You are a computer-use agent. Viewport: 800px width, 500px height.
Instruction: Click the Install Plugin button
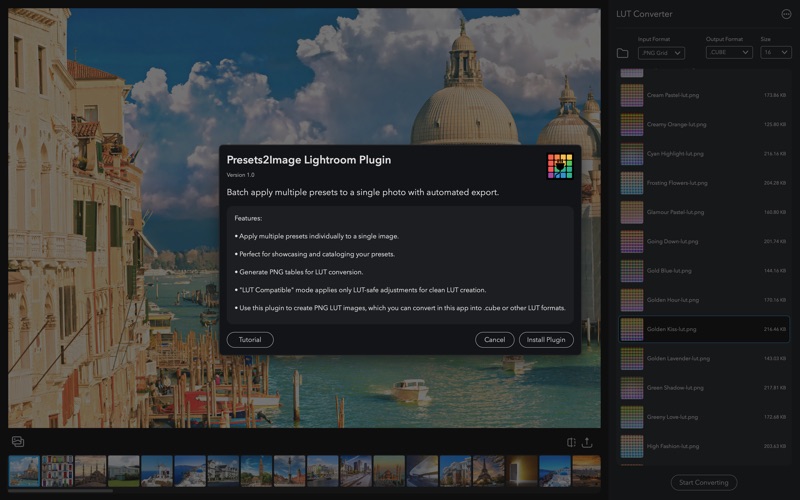coord(546,340)
